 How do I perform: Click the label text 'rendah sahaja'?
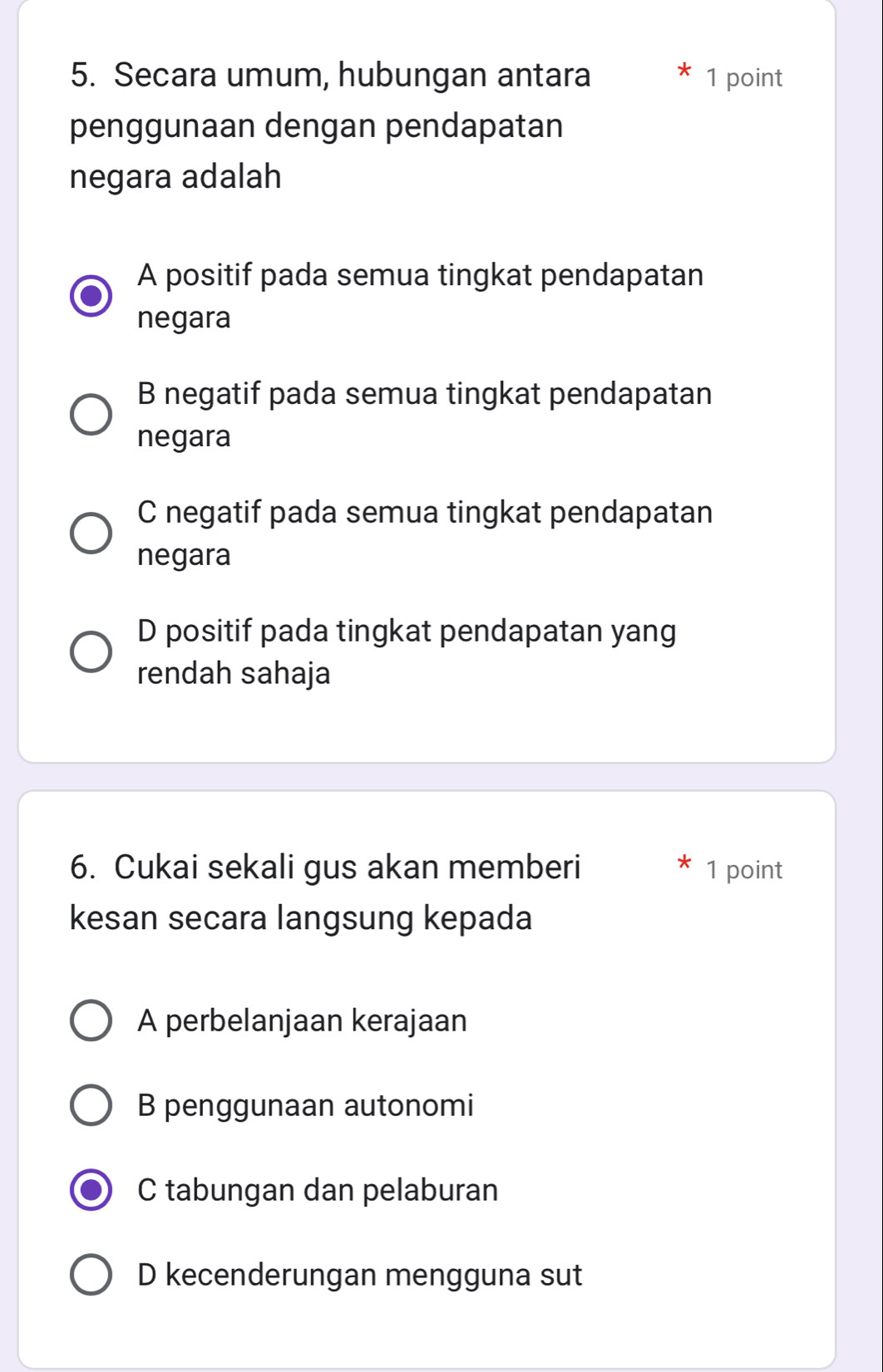coord(234,673)
